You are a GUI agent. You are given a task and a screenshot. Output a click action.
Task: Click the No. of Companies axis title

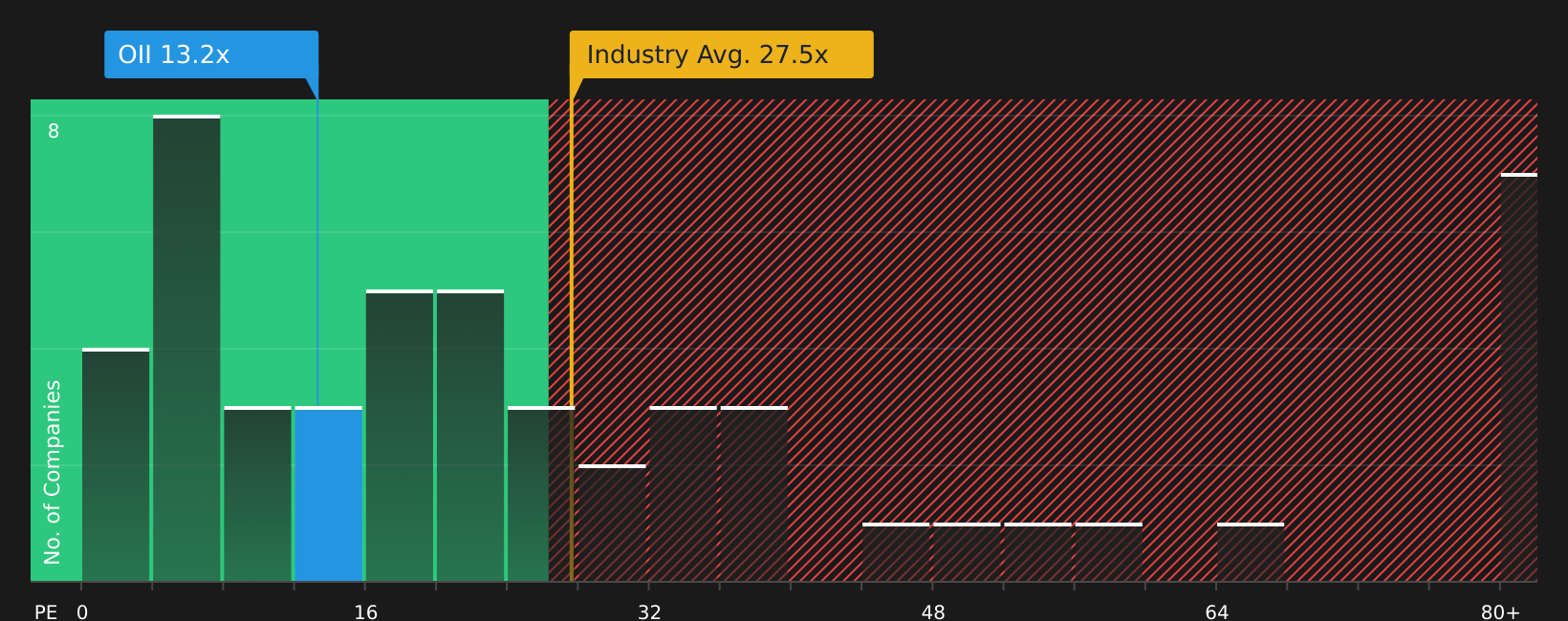point(53,472)
